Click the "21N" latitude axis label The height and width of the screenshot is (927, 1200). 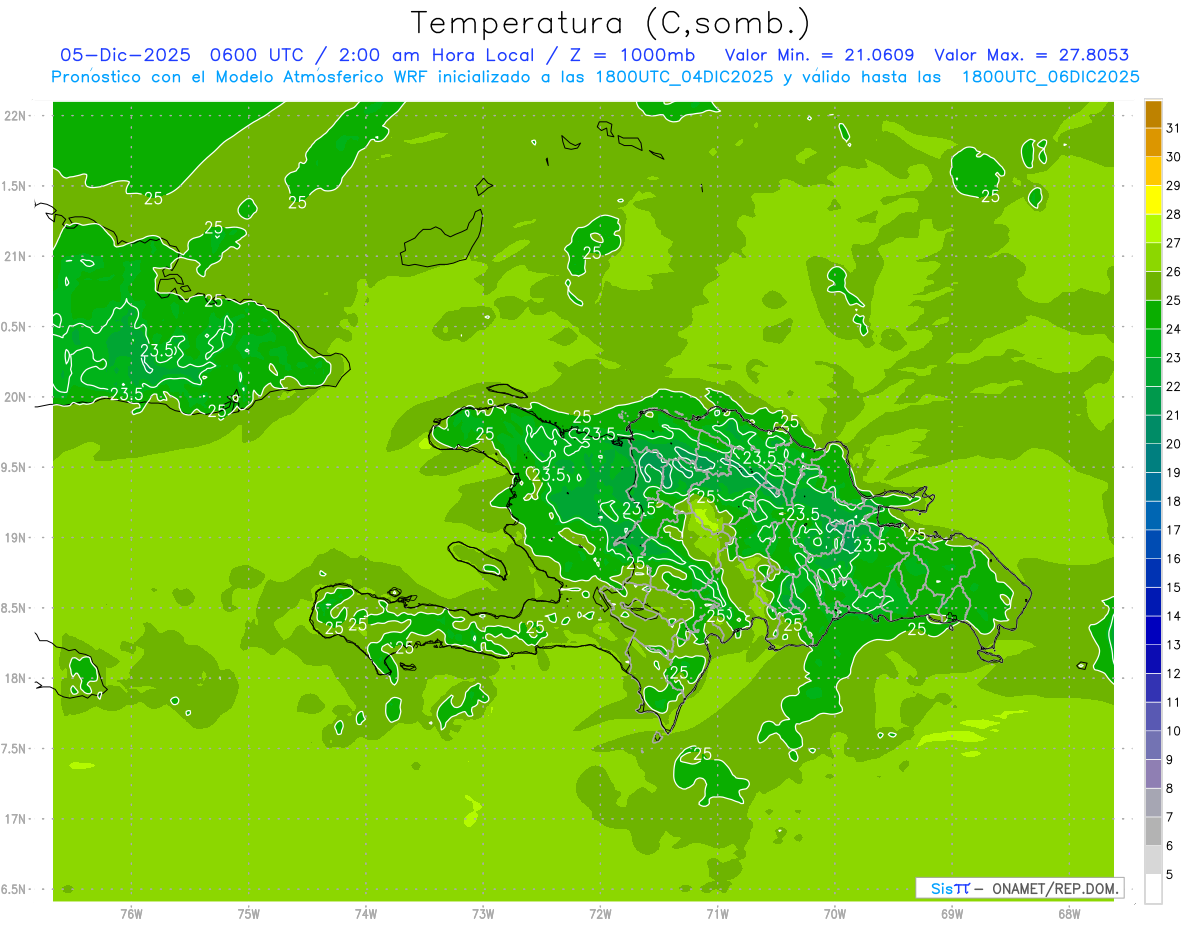15,256
